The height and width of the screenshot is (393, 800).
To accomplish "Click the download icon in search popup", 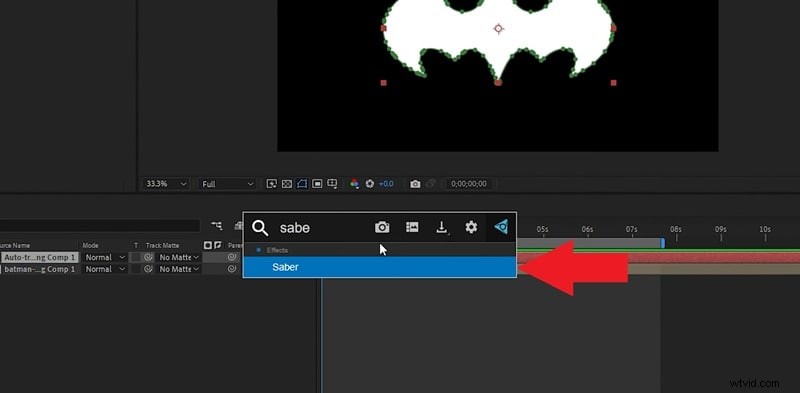I will [x=442, y=227].
